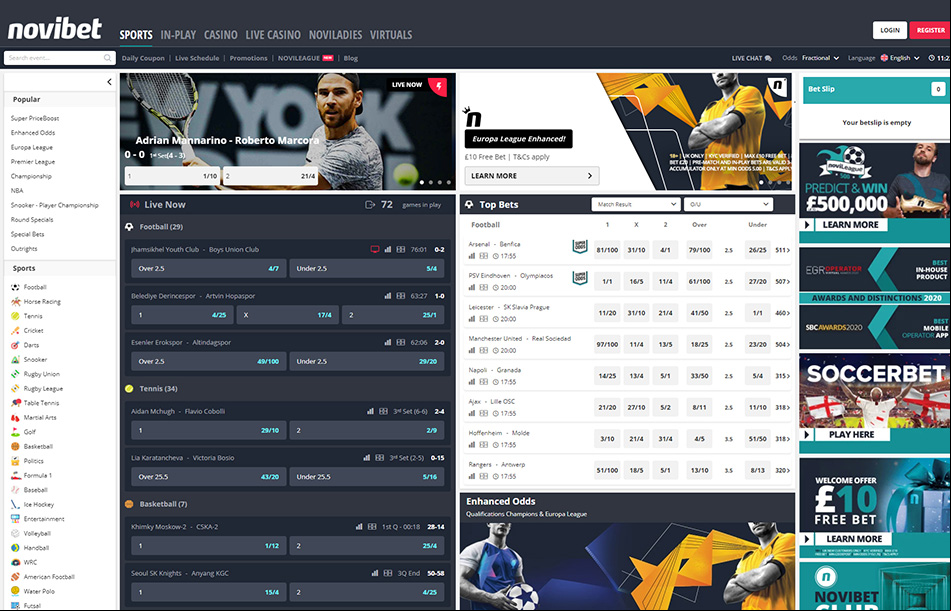This screenshot has height=611, width=951.
Task: Open the Formula 1 car icon
Action: (x=15, y=475)
